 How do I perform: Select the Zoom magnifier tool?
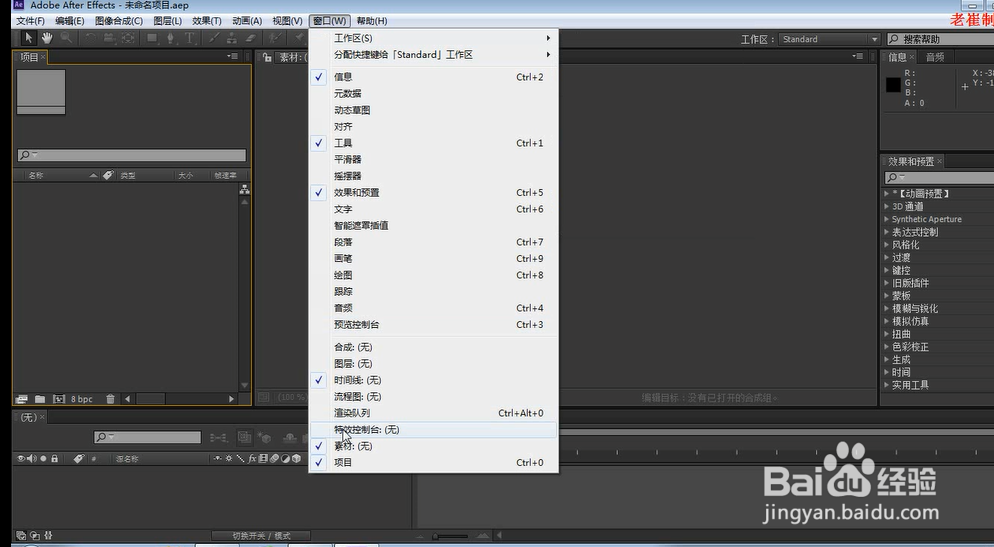click(66, 38)
